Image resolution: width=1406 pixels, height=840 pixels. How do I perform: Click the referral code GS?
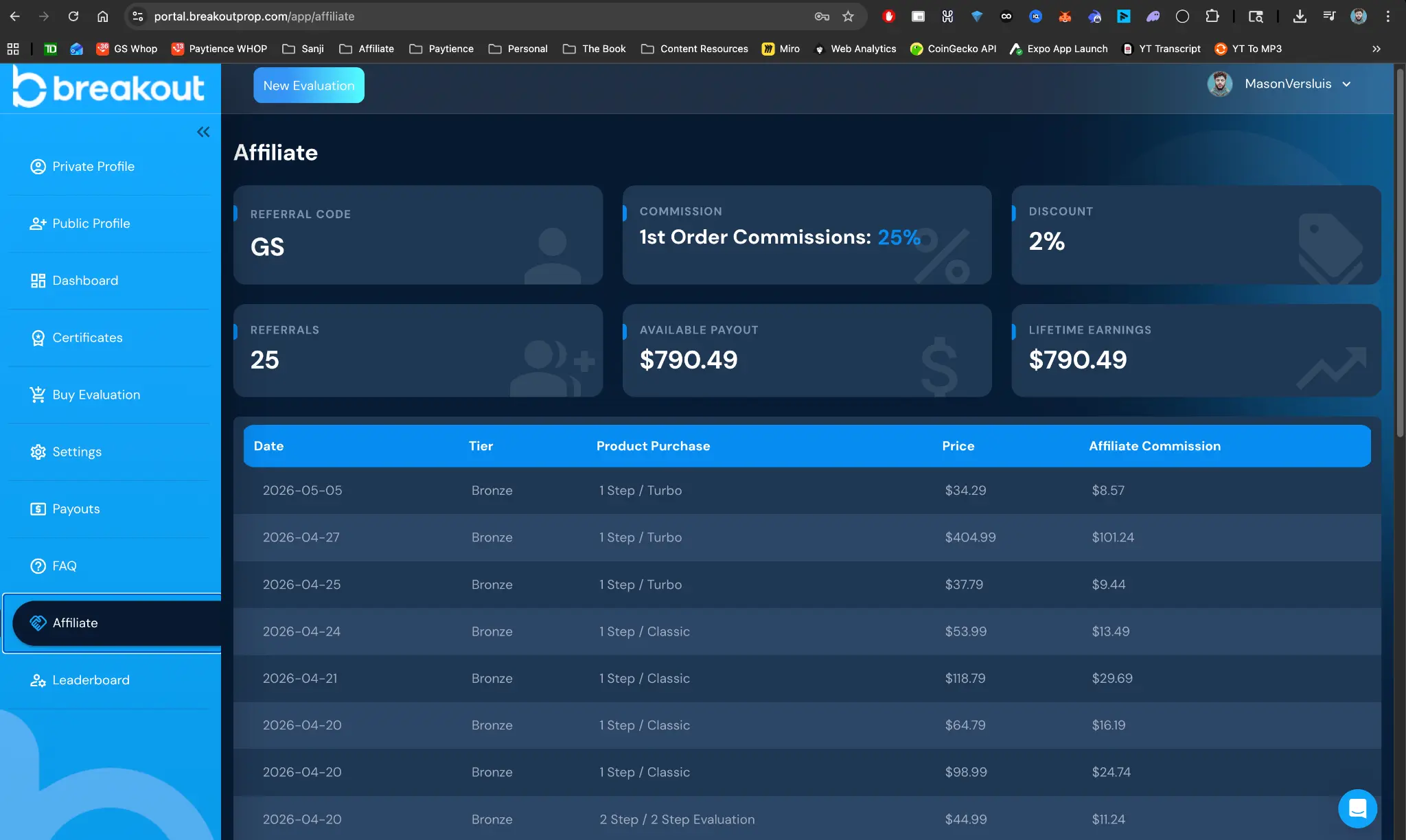click(267, 247)
